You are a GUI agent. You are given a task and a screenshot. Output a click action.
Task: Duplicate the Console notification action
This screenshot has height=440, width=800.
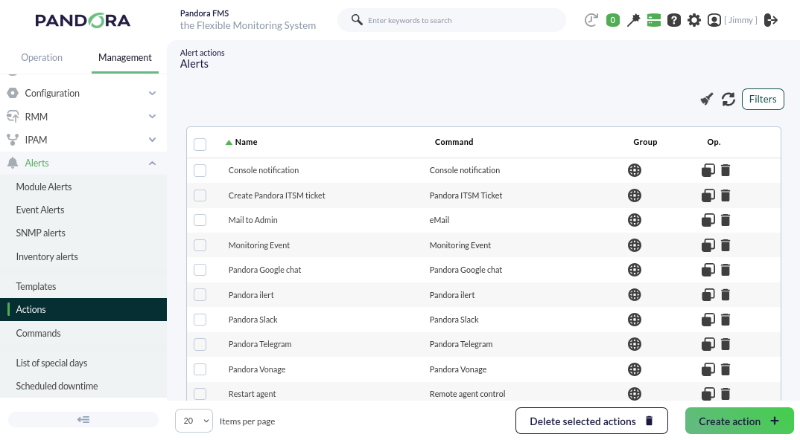coord(708,170)
